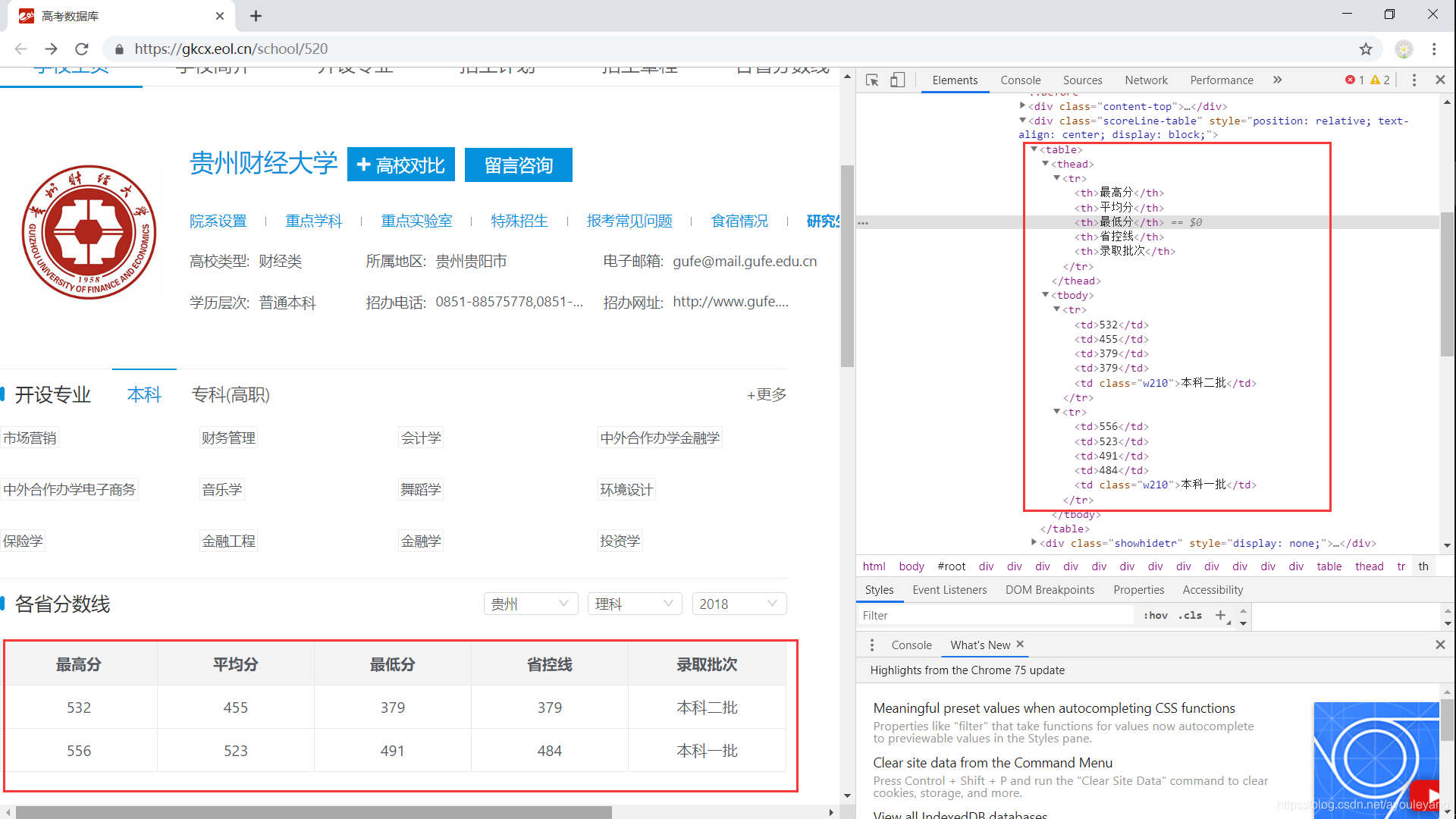Close the DevTools bottom drawer
Image resolution: width=1456 pixels, height=819 pixels.
(x=1440, y=645)
